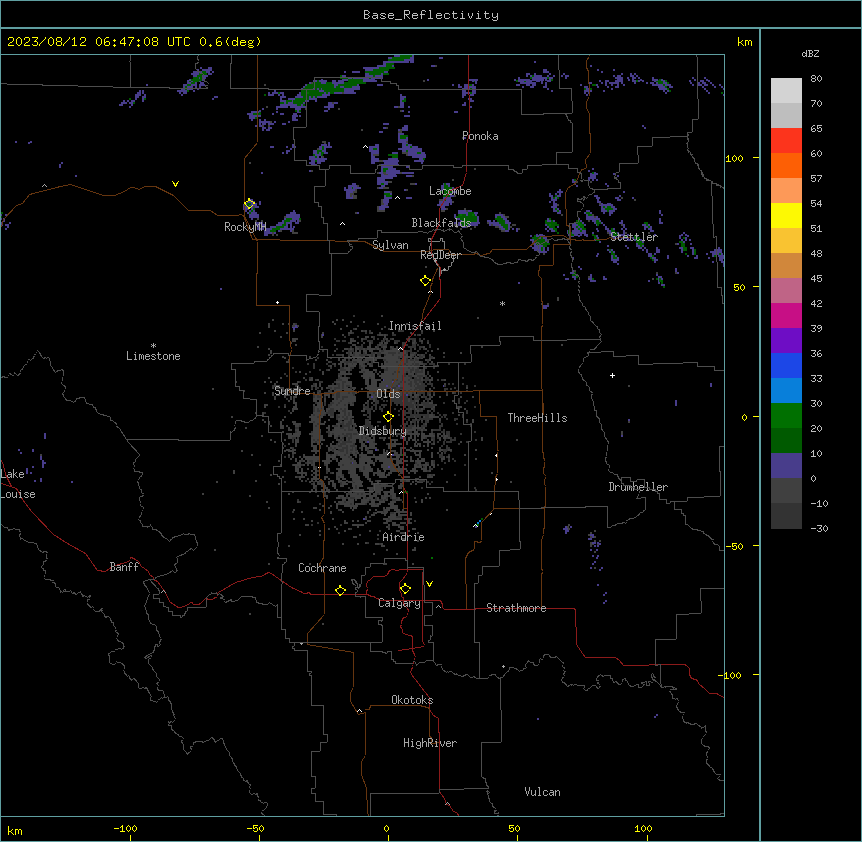The width and height of the screenshot is (862, 842).
Task: Select the yellow diamond marker below Cochrane
Action: click(340, 590)
